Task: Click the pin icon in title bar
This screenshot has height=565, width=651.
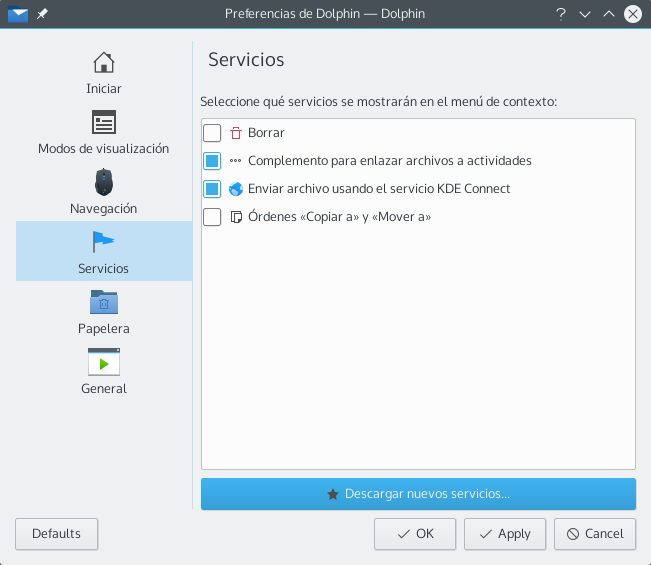Action: coord(42,14)
